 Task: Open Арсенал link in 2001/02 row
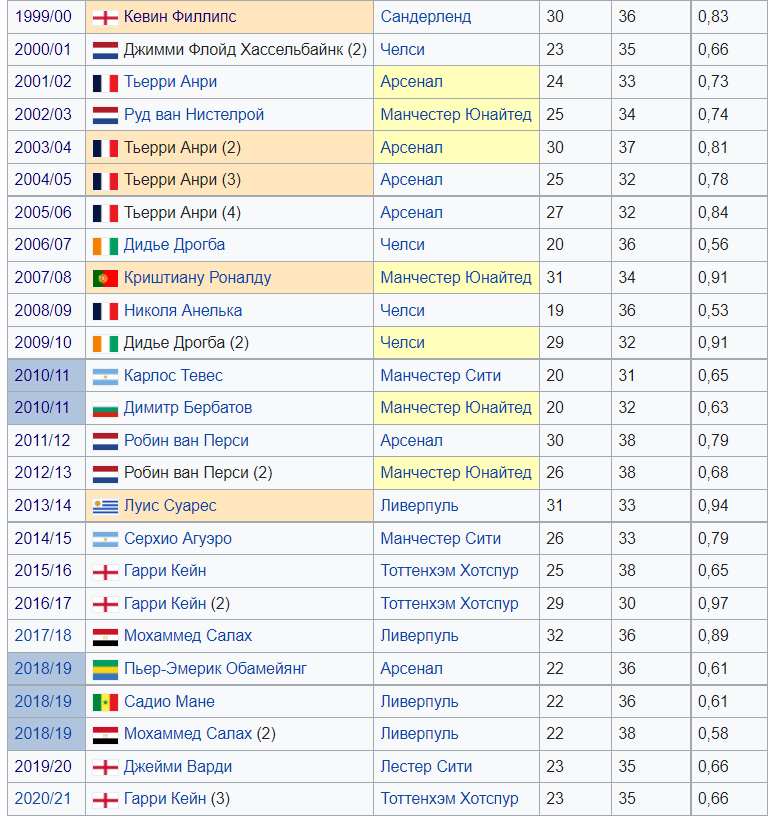point(412,82)
